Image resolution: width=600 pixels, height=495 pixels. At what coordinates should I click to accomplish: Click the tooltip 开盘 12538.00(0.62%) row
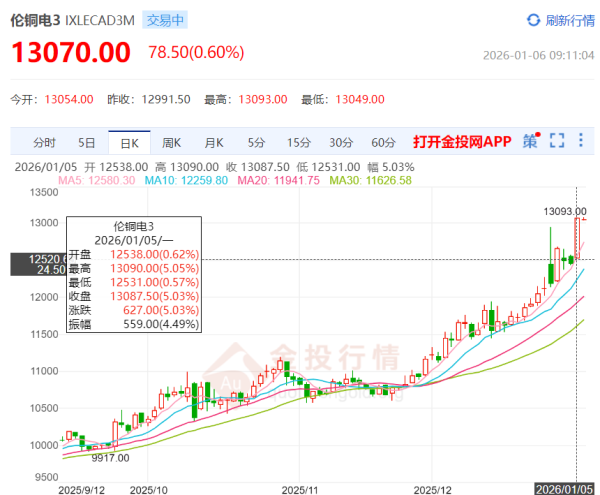134,254
